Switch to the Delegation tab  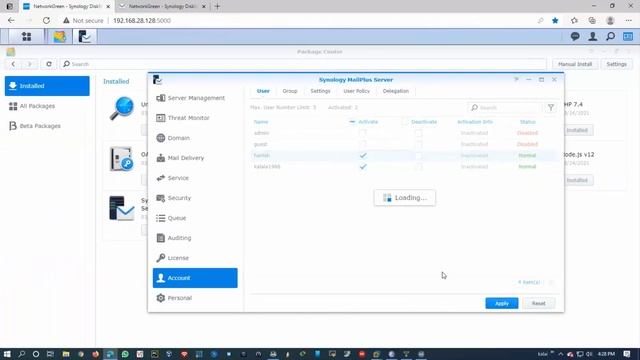(396, 91)
